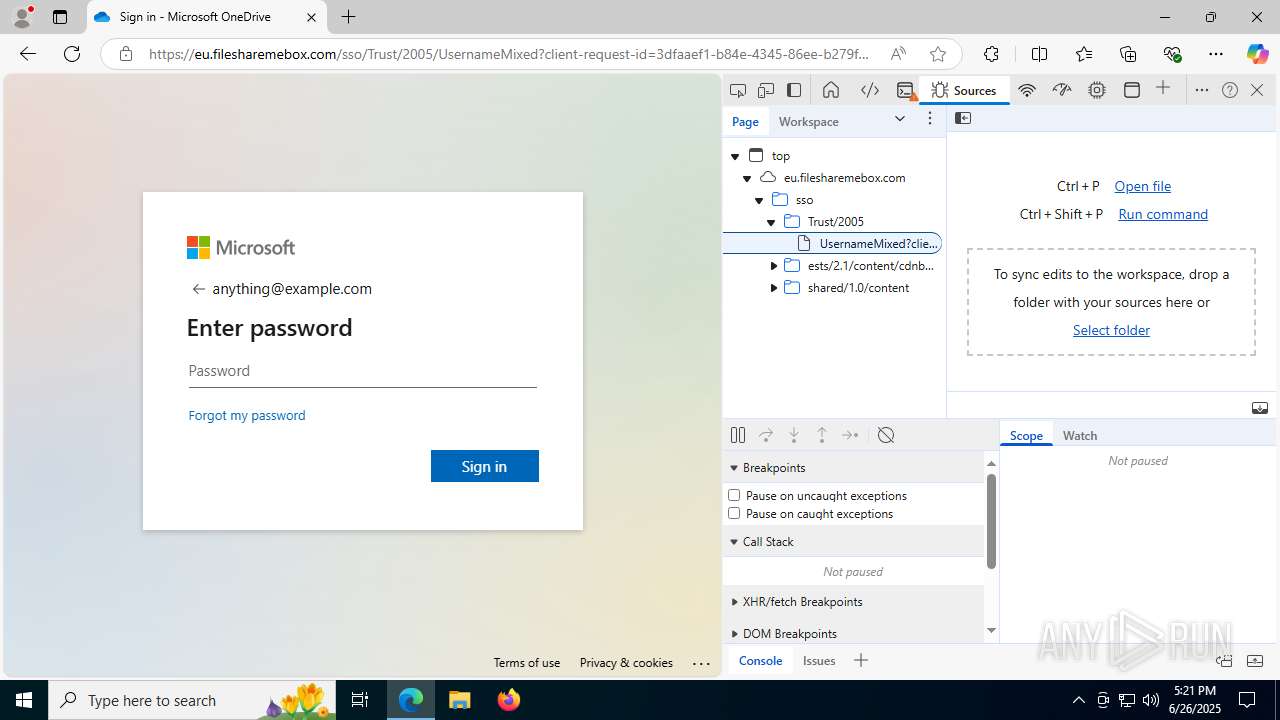1280x720 pixels.
Task: Click the dock Quick View icon
Action: tap(1224, 661)
